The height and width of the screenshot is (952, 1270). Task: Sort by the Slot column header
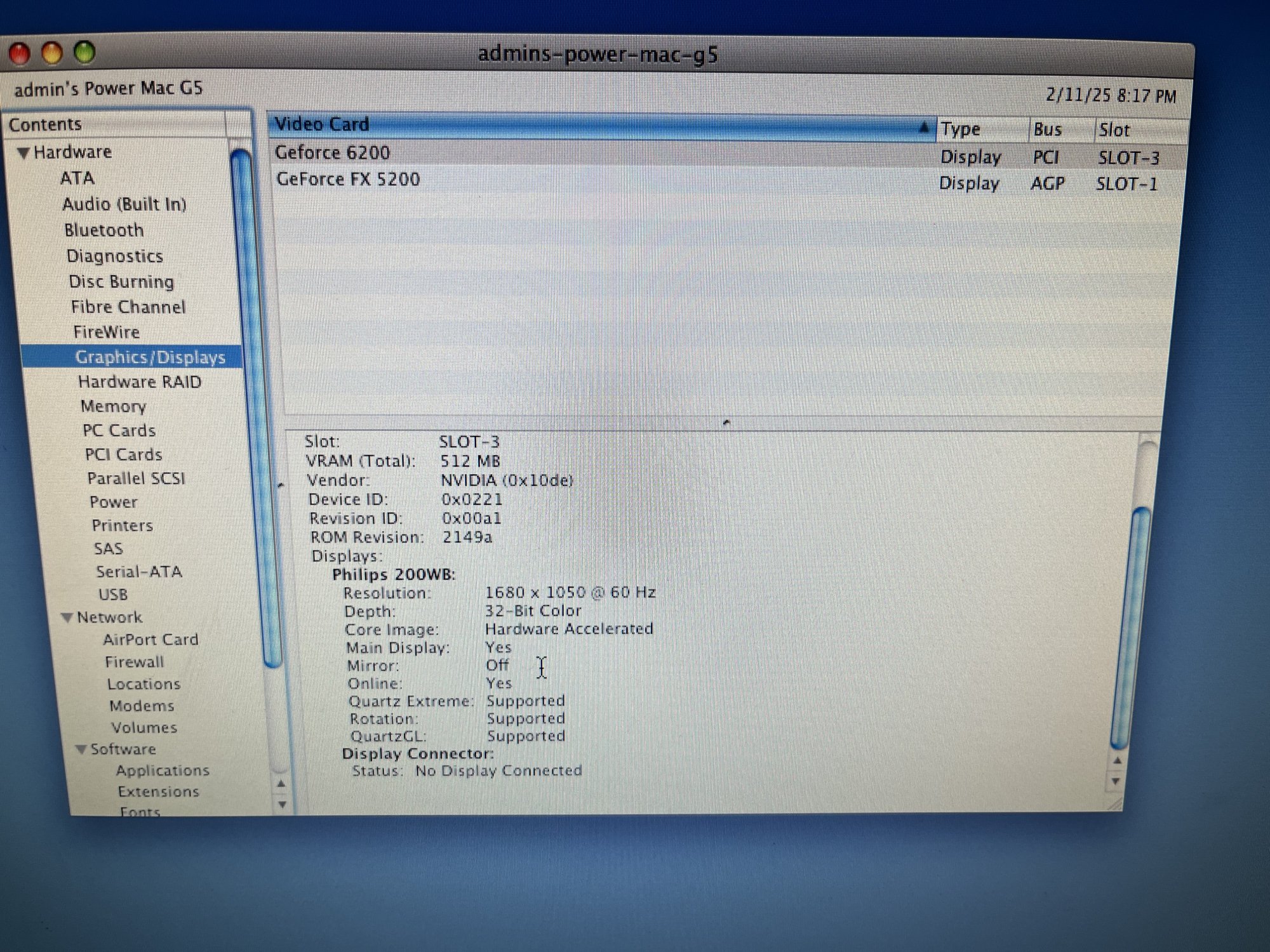[x=1140, y=131]
